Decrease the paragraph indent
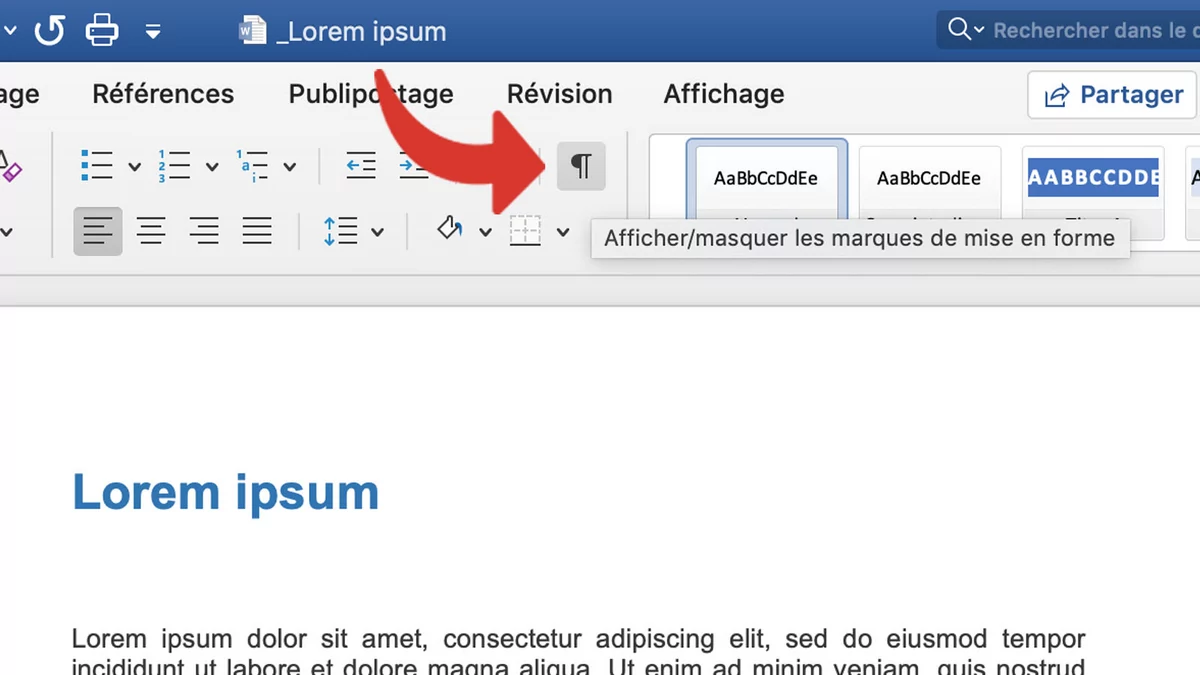The image size is (1200, 675). [361, 166]
